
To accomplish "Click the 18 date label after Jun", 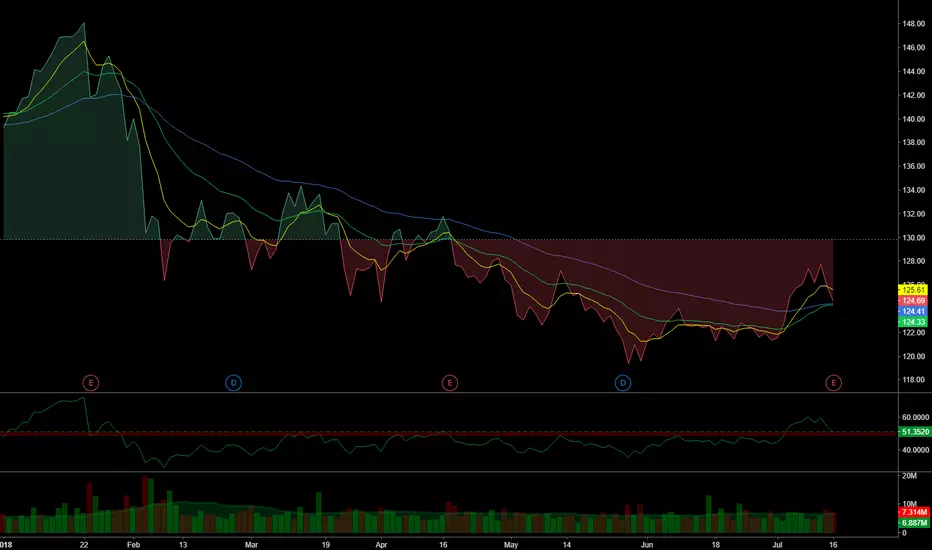I will coord(716,545).
